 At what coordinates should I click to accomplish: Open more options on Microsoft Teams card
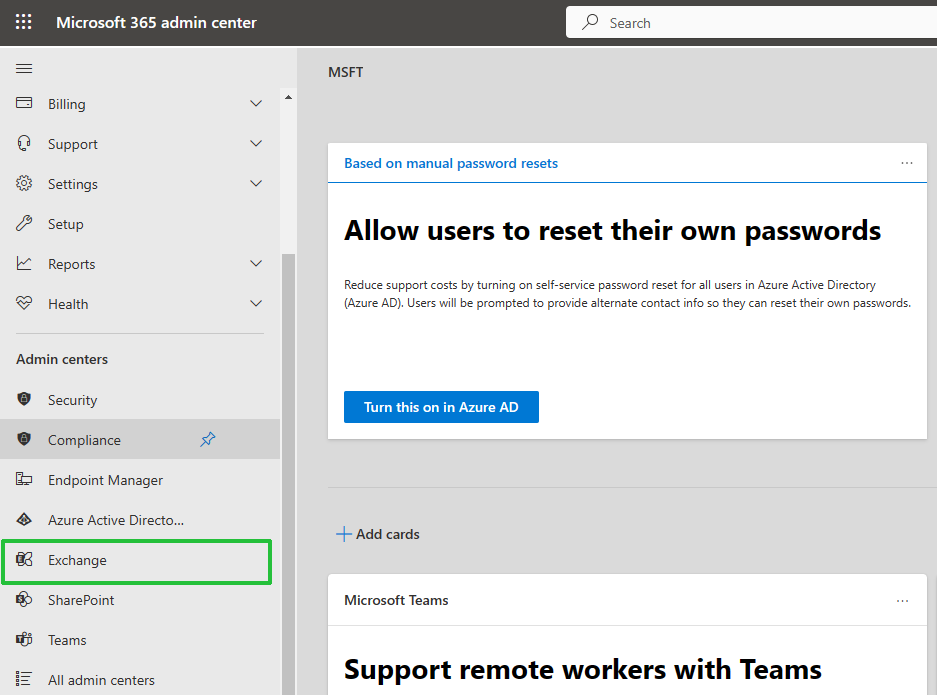[902, 601]
